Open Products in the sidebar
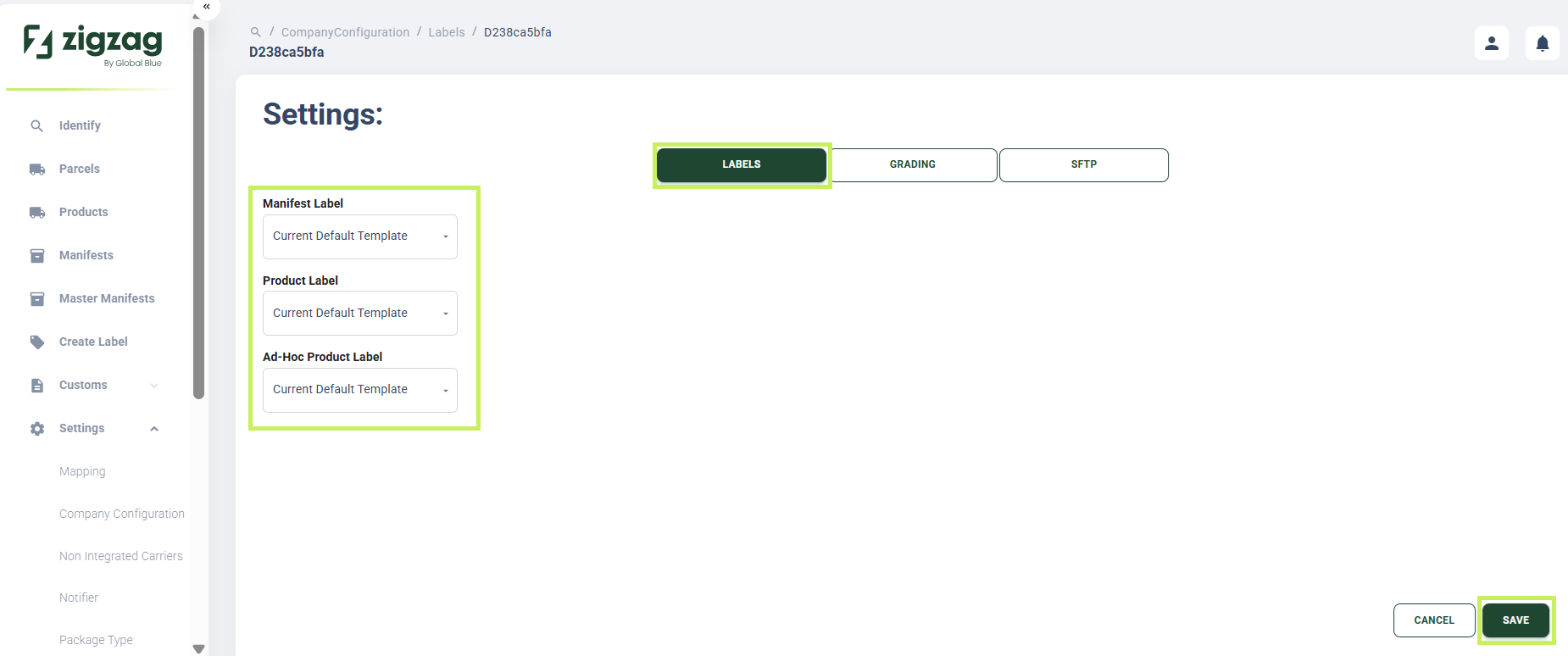This screenshot has height=656, width=1568. (x=84, y=212)
